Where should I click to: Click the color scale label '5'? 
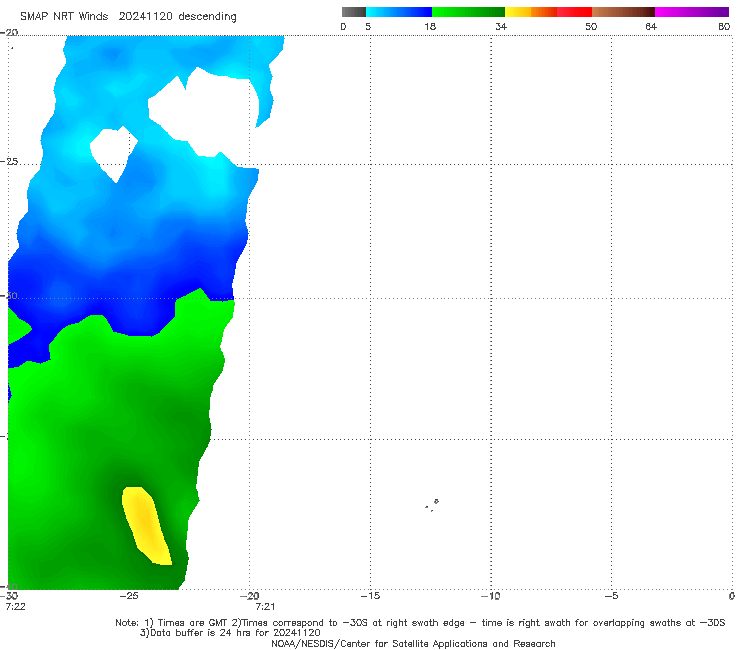pyautogui.click(x=368, y=26)
